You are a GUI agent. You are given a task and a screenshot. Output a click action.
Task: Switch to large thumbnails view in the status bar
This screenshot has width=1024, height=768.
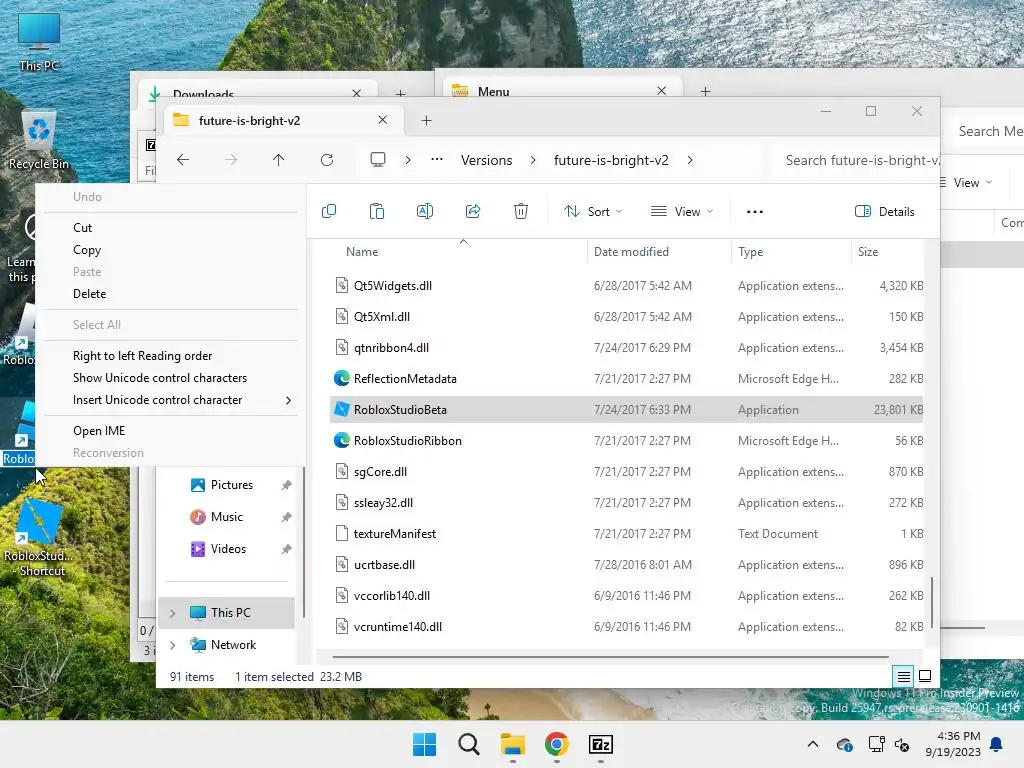[925, 677]
